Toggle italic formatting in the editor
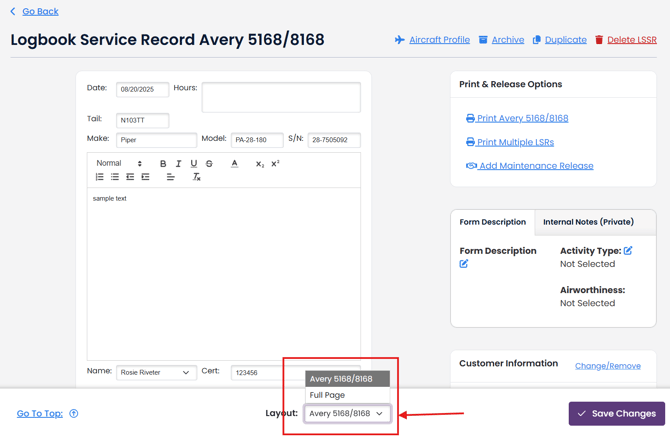Viewport: 670px width, 437px height. 178,164
